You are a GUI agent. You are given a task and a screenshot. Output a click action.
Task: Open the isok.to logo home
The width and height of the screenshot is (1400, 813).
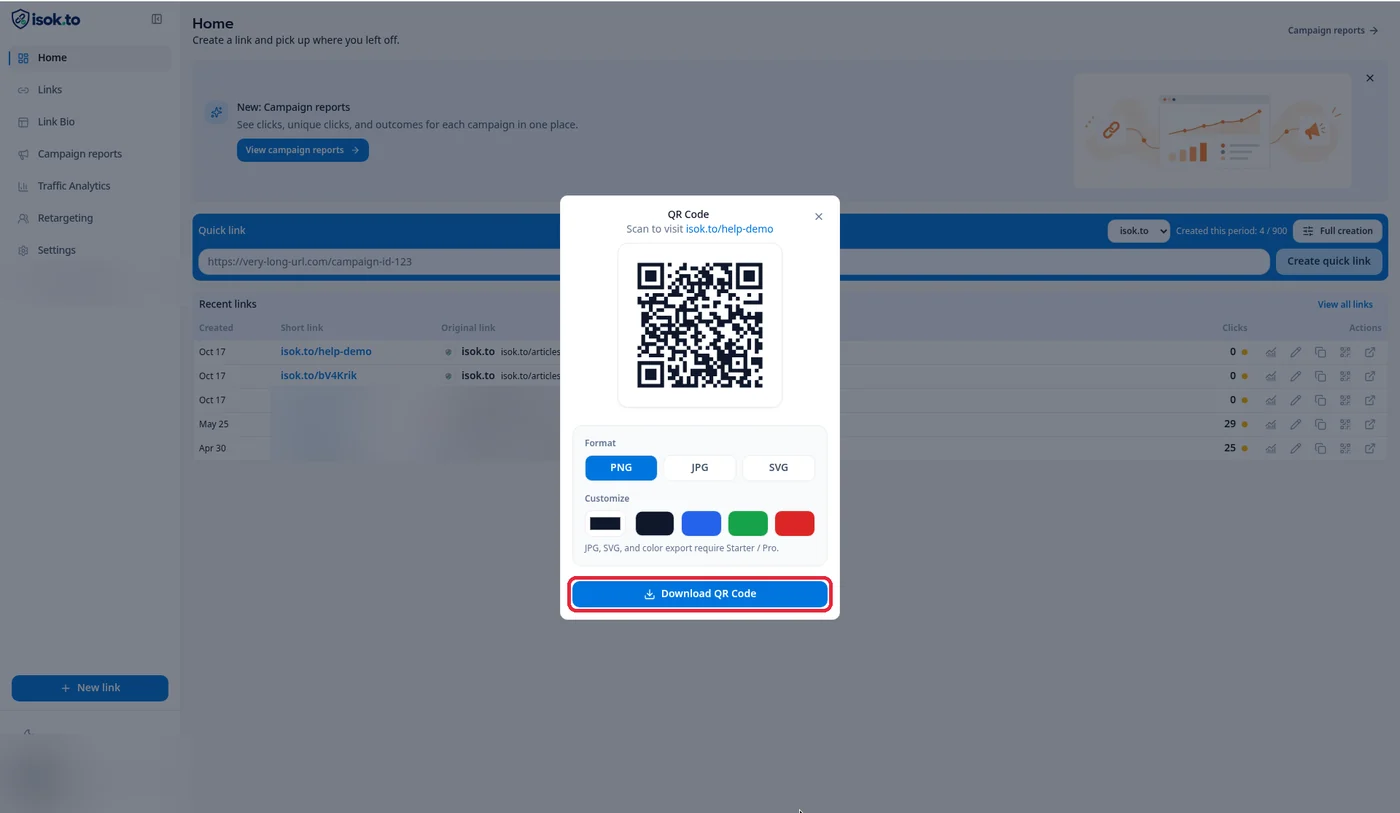(x=46, y=19)
